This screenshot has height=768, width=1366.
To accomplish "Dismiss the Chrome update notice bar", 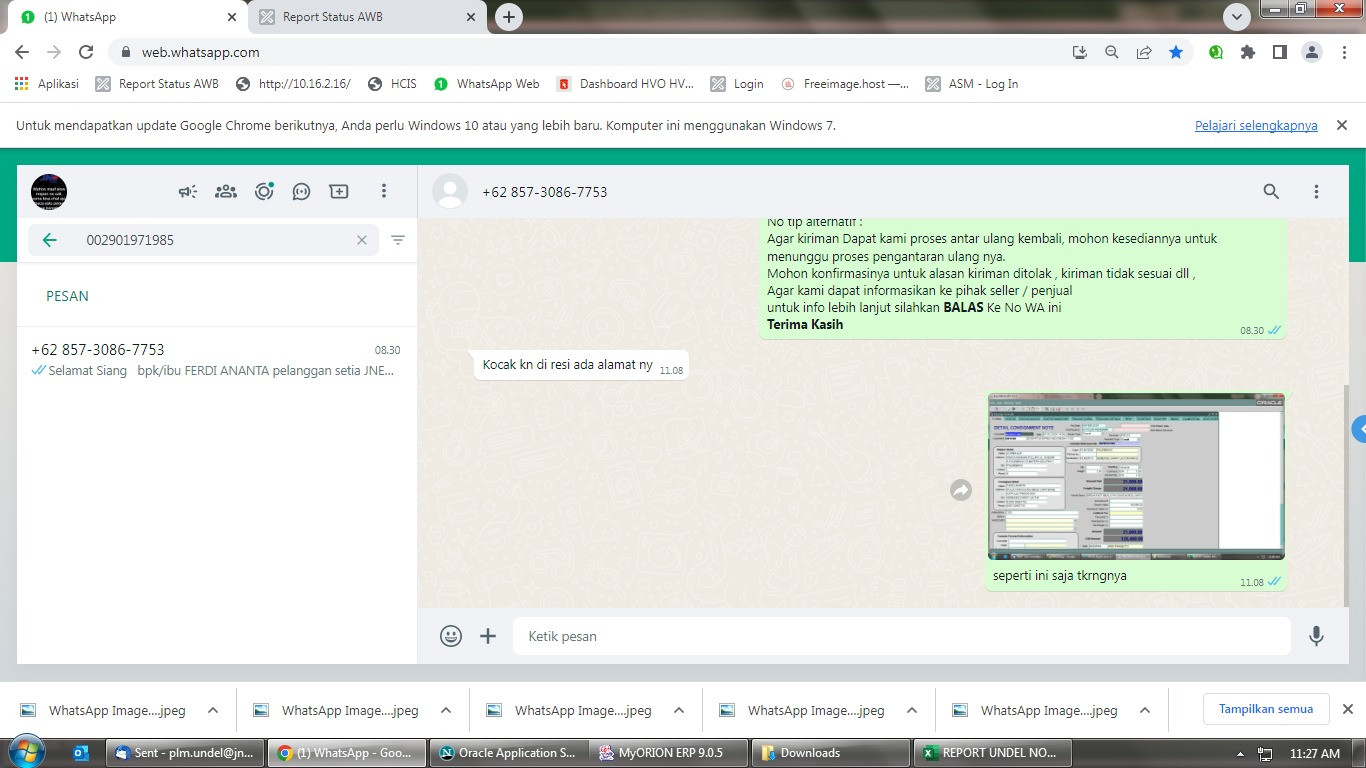I will click(x=1342, y=126).
